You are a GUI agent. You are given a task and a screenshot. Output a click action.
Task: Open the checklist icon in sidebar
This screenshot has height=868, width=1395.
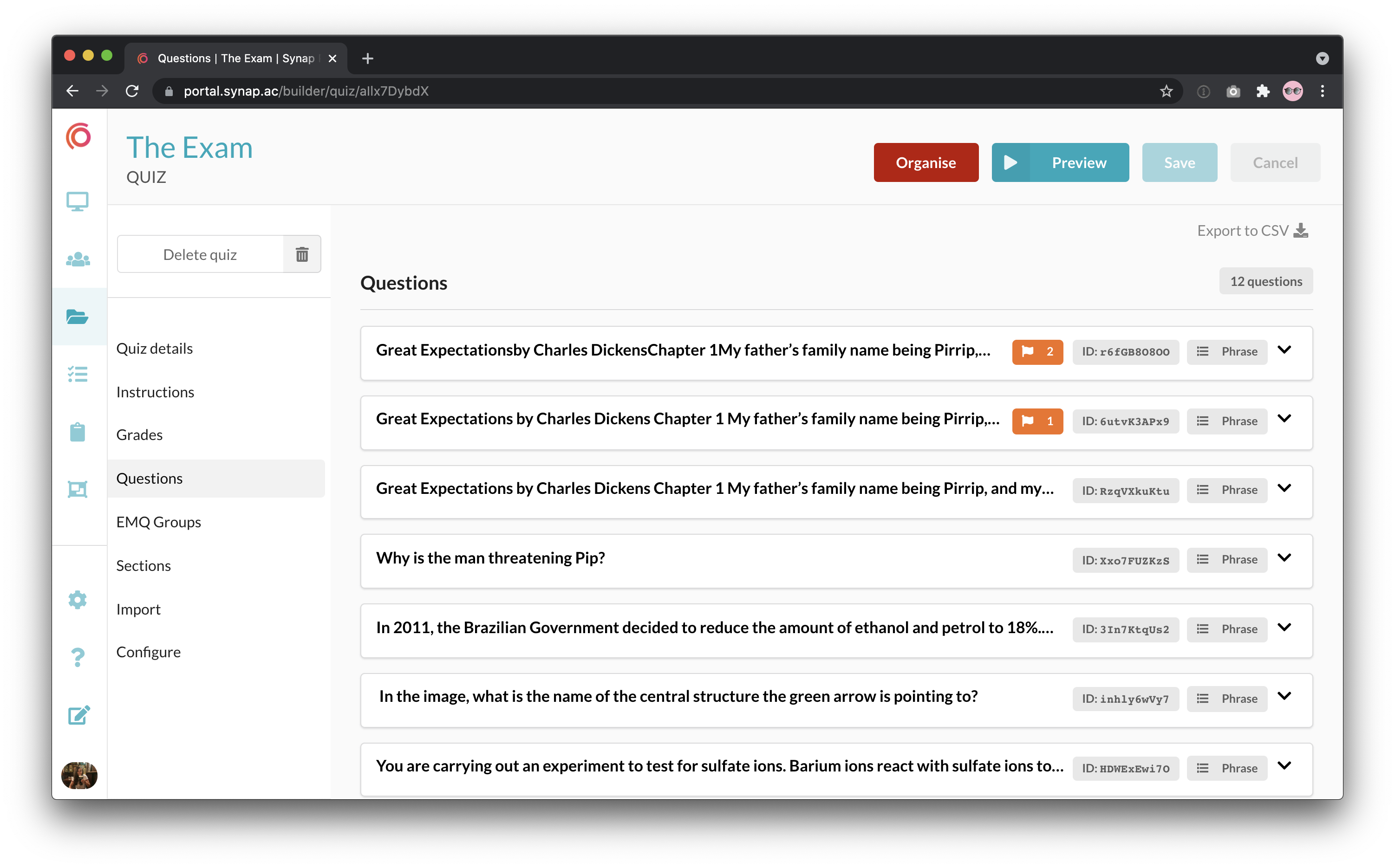pos(78,374)
